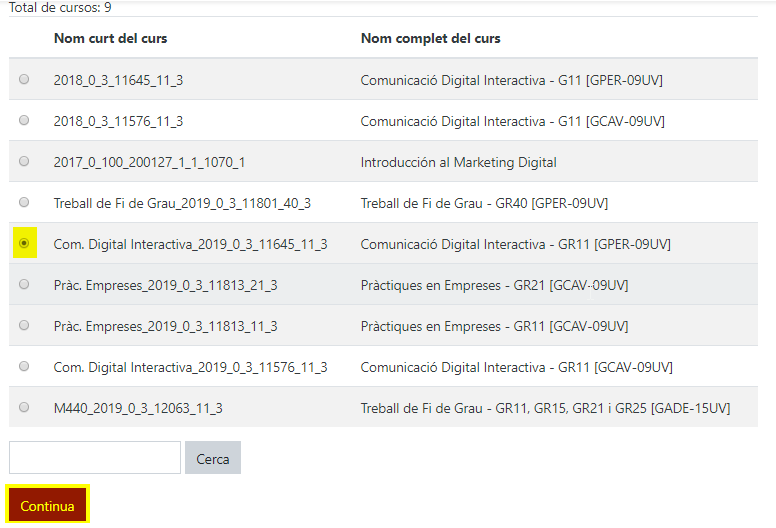The height and width of the screenshot is (528, 776).
Task: Pick radio button for Pràctiques en Empreses GR21
Action: 24,285
